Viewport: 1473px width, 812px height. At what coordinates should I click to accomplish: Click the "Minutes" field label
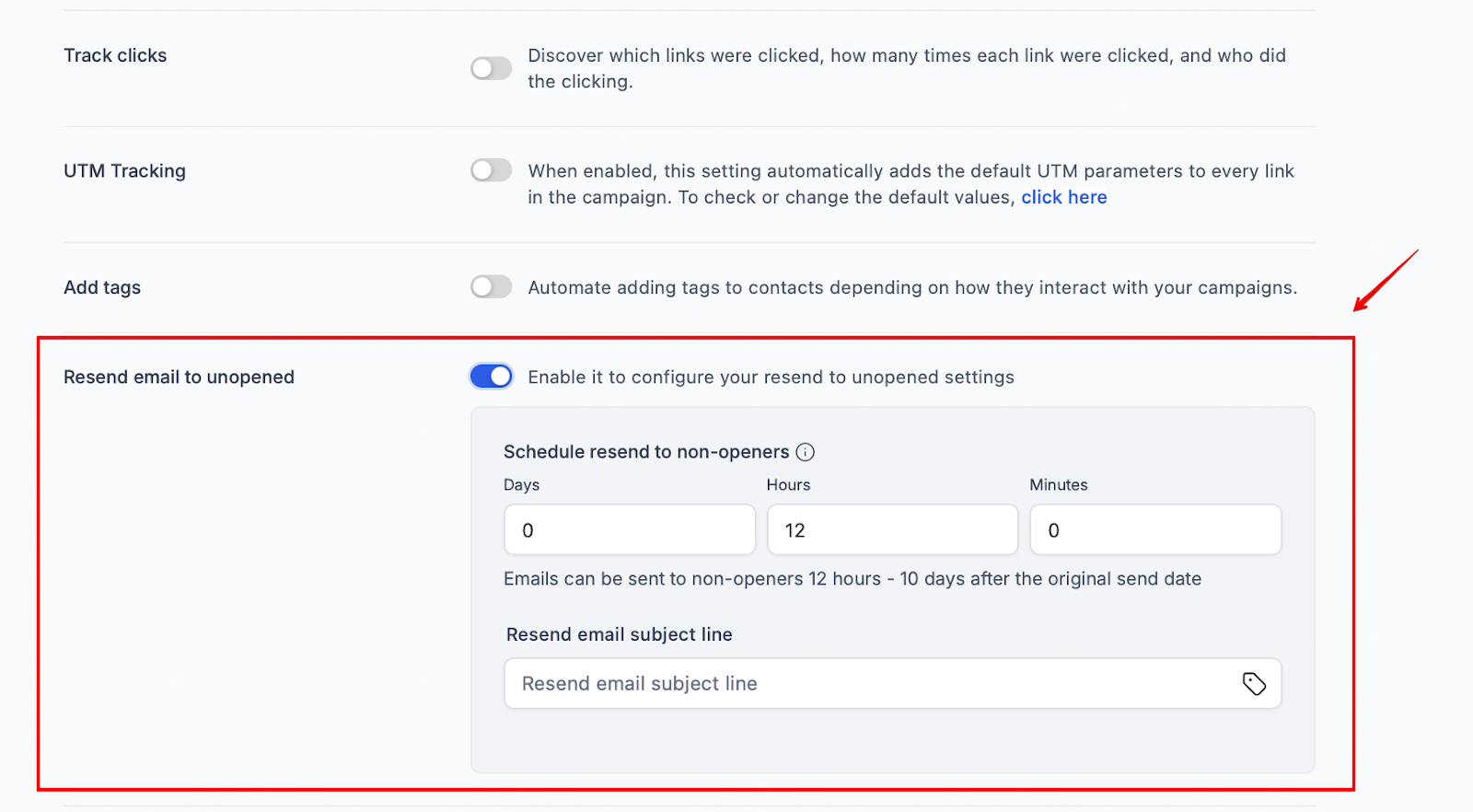click(x=1058, y=485)
